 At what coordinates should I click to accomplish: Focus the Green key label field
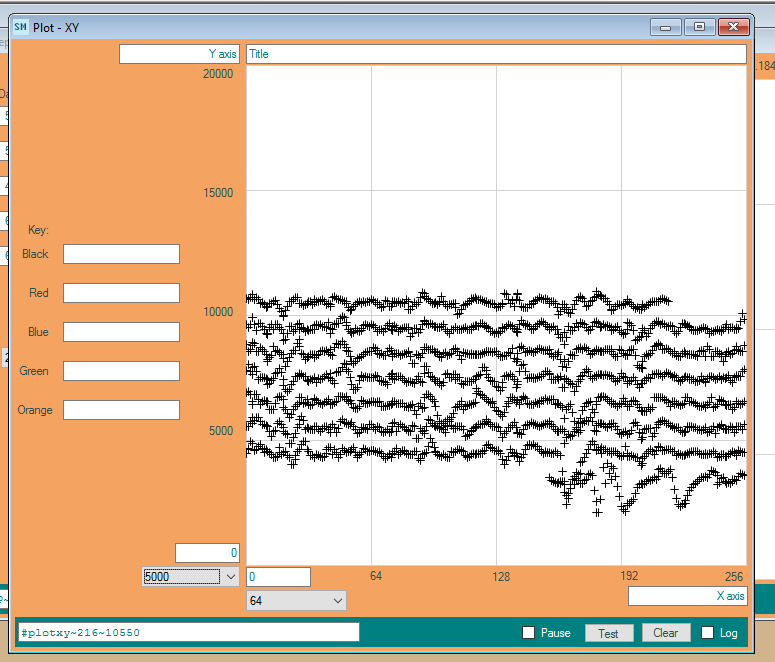pyautogui.click(x=121, y=371)
